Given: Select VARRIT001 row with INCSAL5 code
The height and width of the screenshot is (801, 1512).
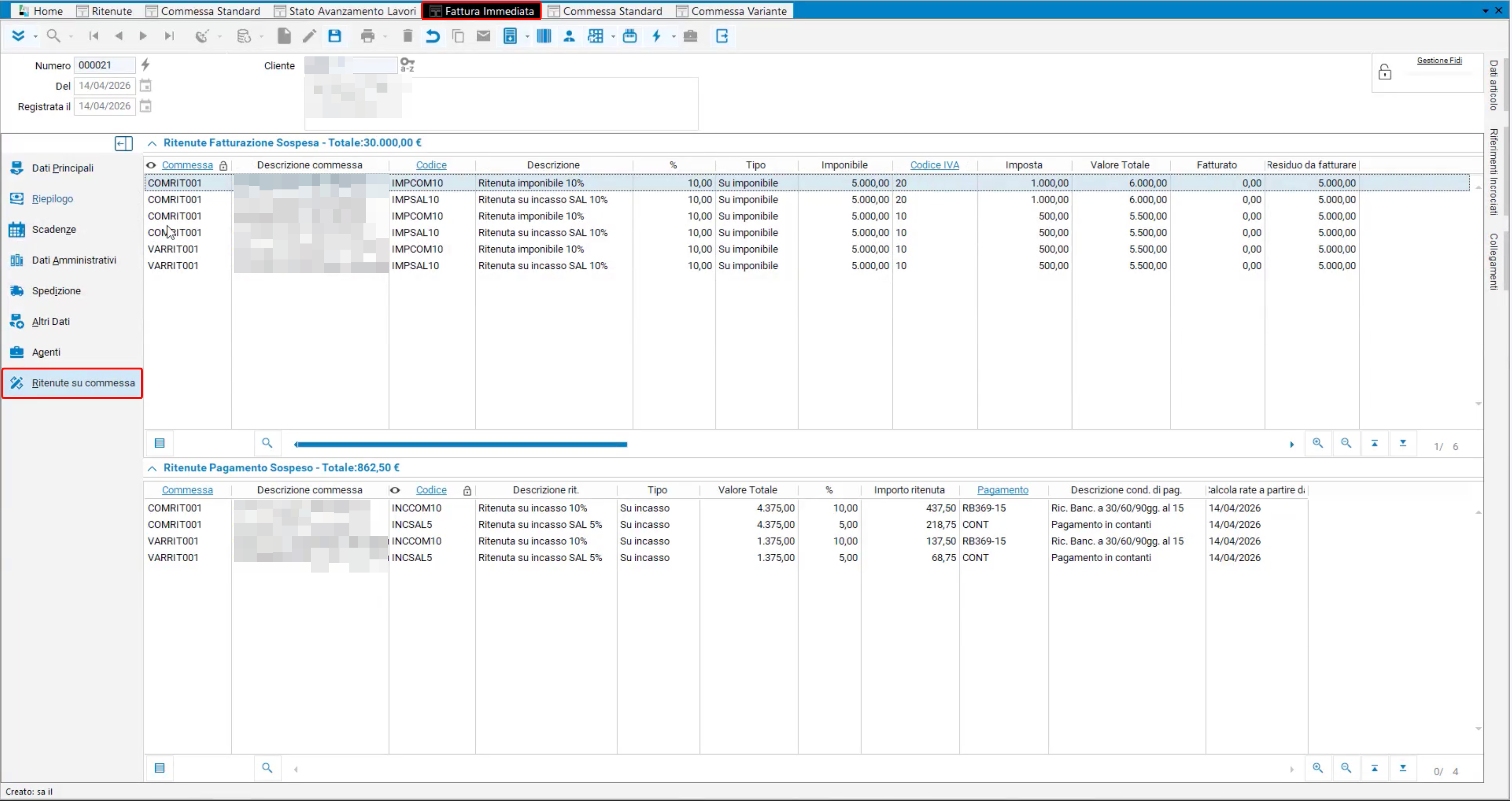Looking at the screenshot, I should pos(727,558).
